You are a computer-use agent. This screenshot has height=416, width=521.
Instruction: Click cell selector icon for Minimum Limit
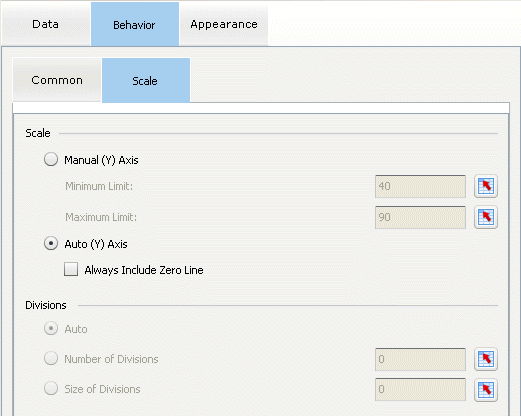pyautogui.click(x=486, y=186)
